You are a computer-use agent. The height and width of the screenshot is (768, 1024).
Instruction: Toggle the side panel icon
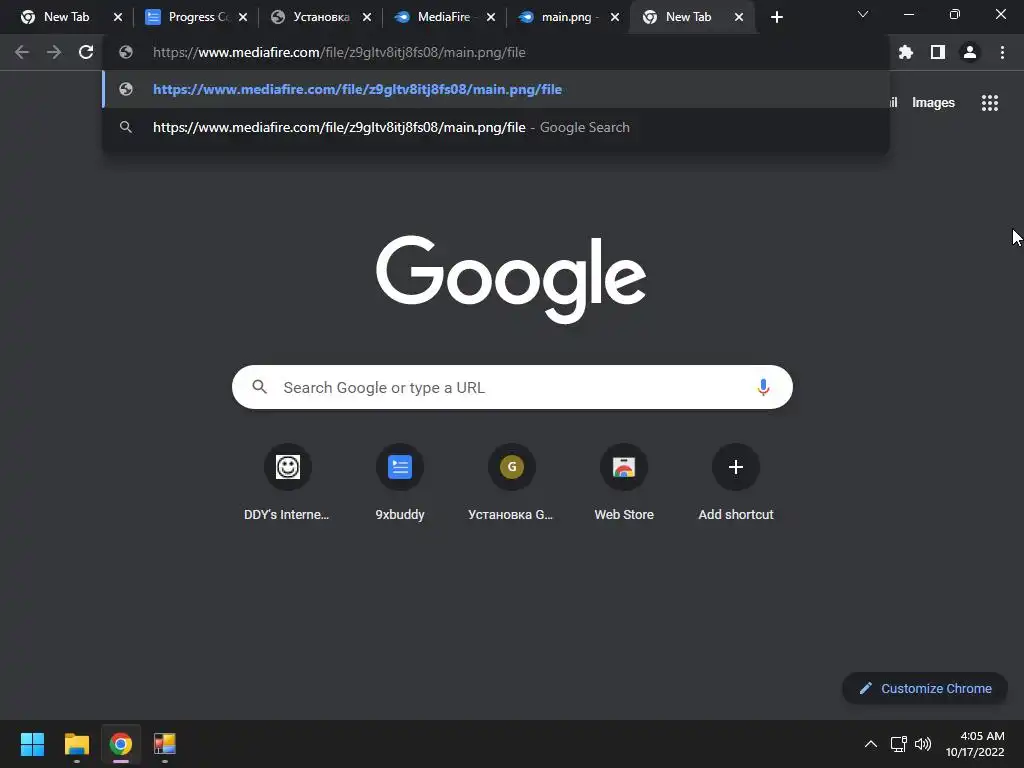(938, 52)
